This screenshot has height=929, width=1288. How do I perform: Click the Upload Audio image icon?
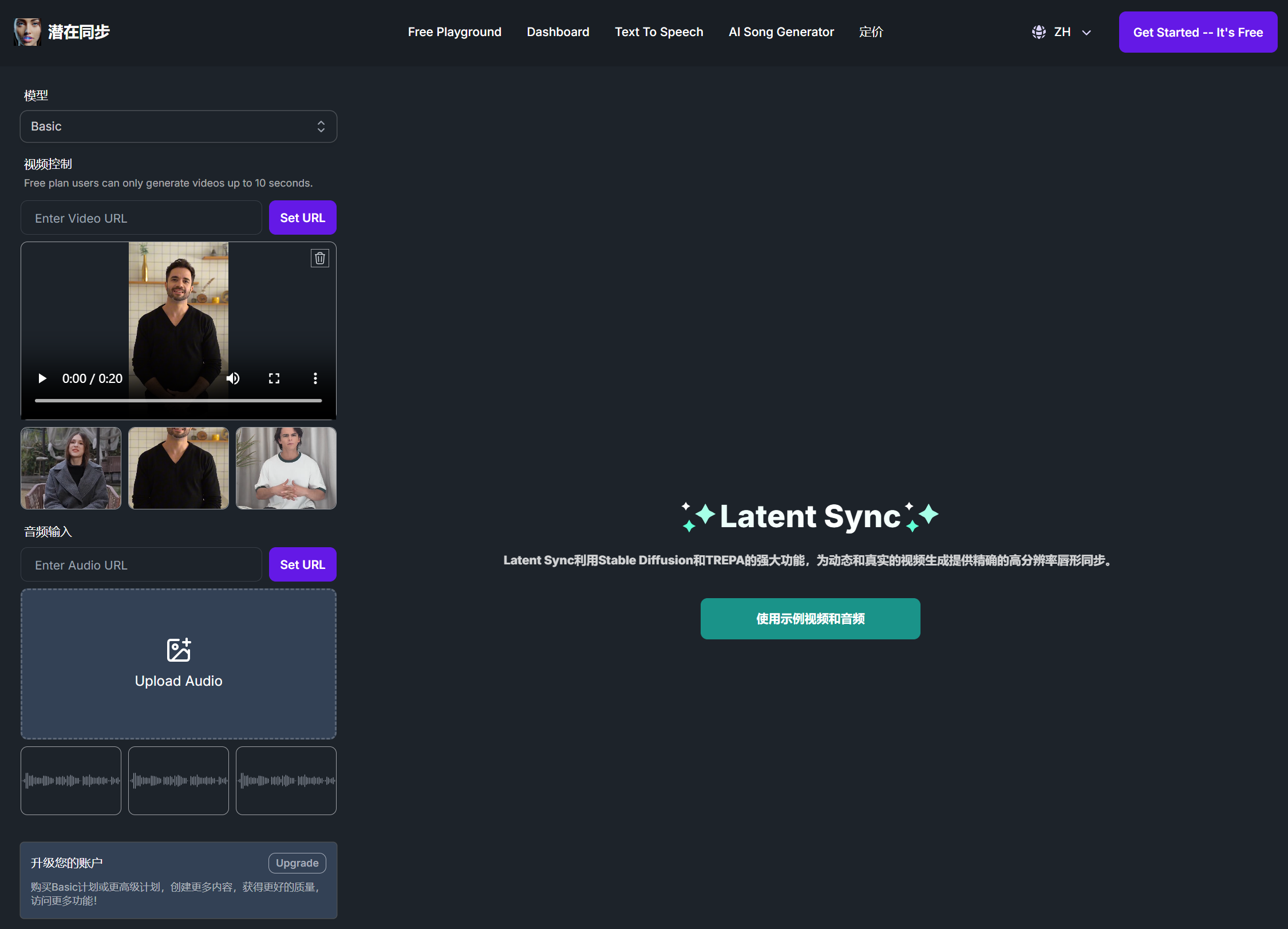click(179, 650)
